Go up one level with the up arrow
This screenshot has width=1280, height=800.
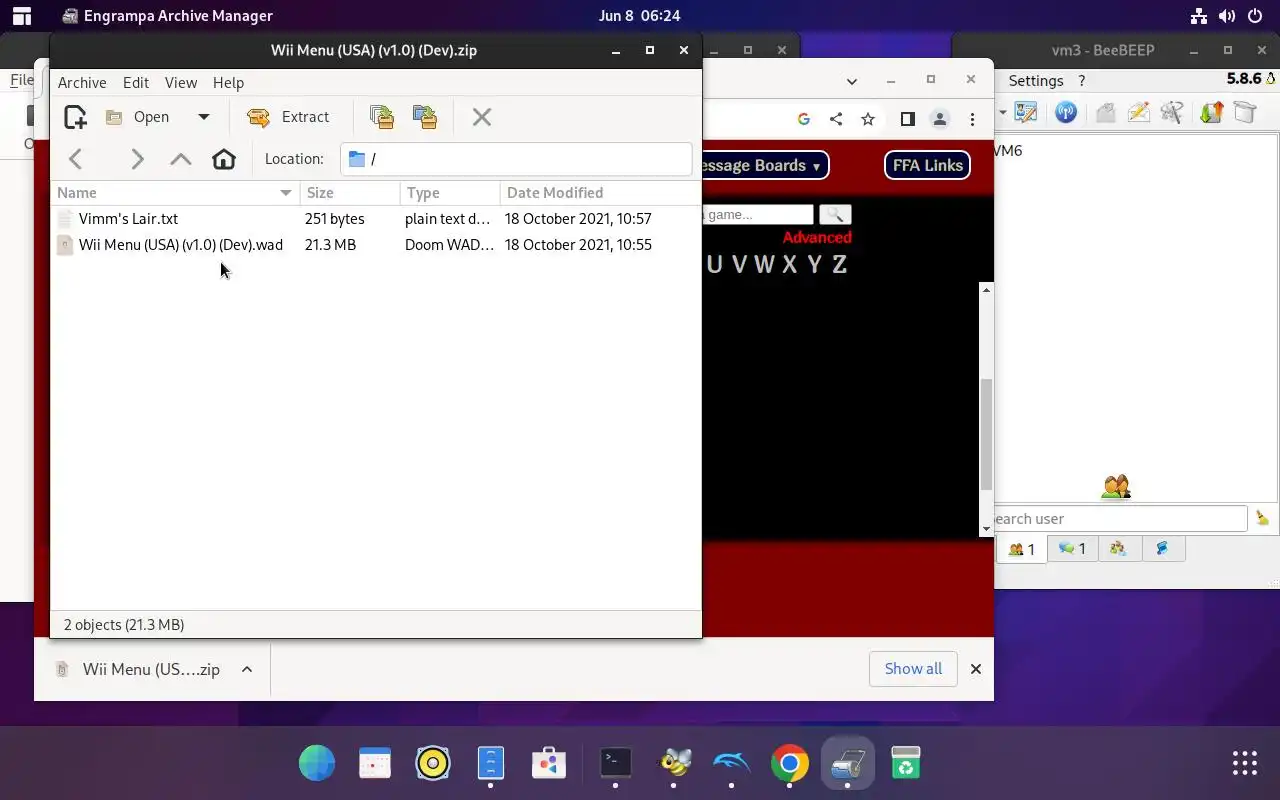(180, 159)
